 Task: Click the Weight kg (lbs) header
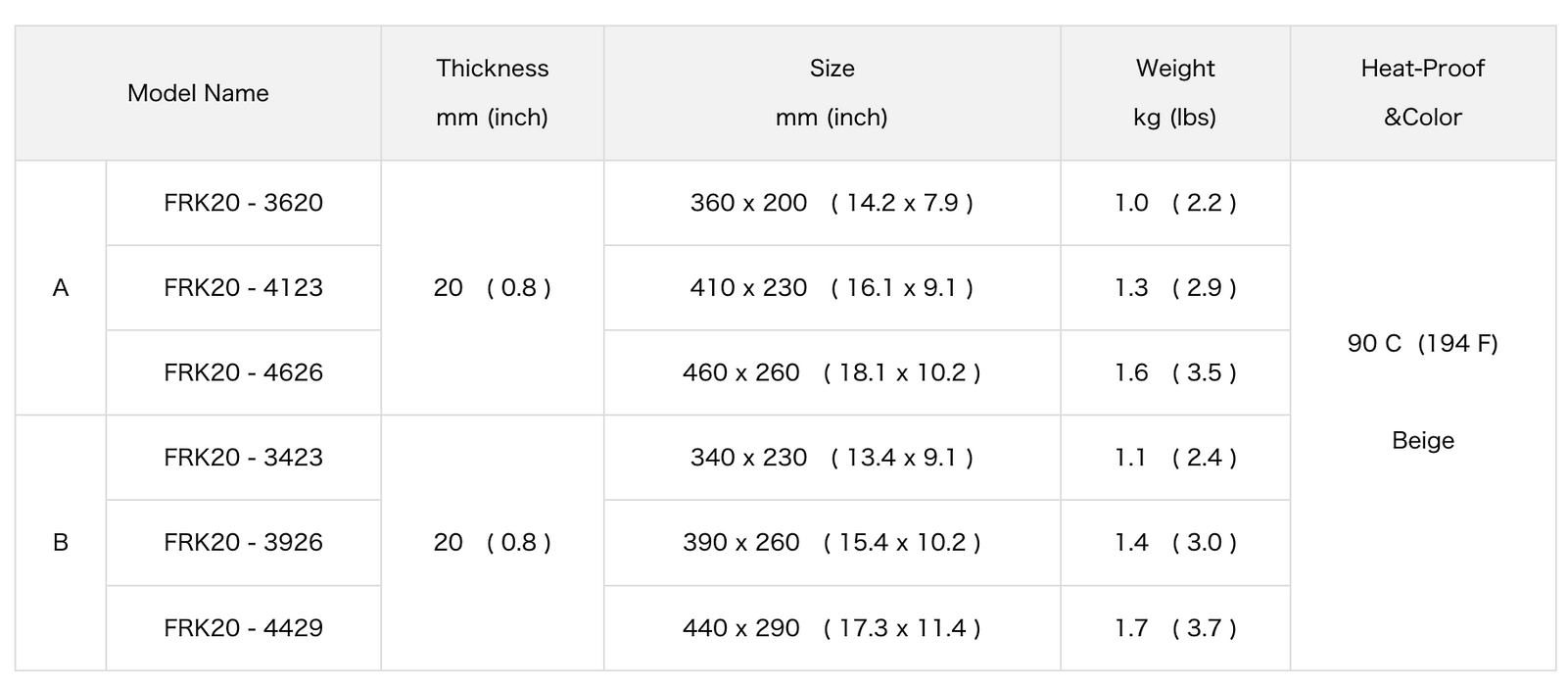[1174, 93]
